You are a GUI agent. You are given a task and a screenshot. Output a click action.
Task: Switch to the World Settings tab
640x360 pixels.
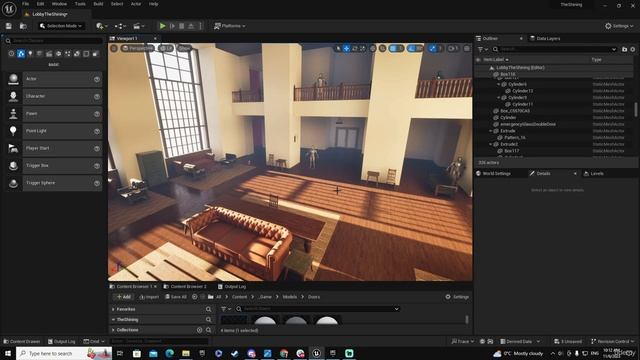tap(493, 173)
